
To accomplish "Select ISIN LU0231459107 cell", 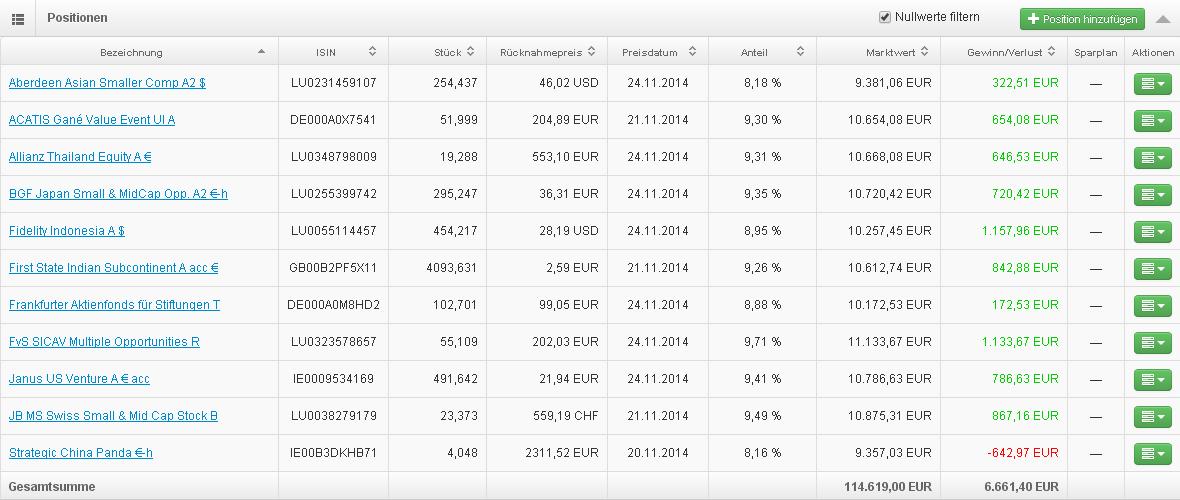I will pos(333,83).
